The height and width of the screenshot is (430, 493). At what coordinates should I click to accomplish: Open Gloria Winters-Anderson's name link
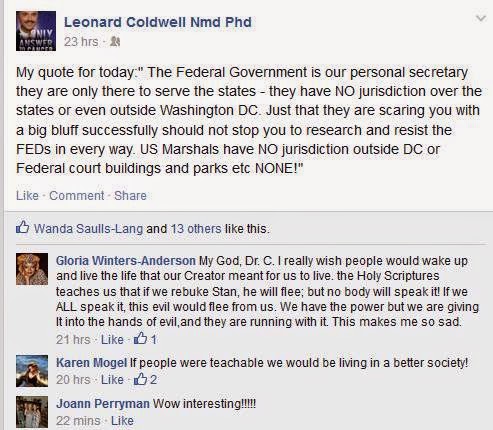tap(126, 261)
